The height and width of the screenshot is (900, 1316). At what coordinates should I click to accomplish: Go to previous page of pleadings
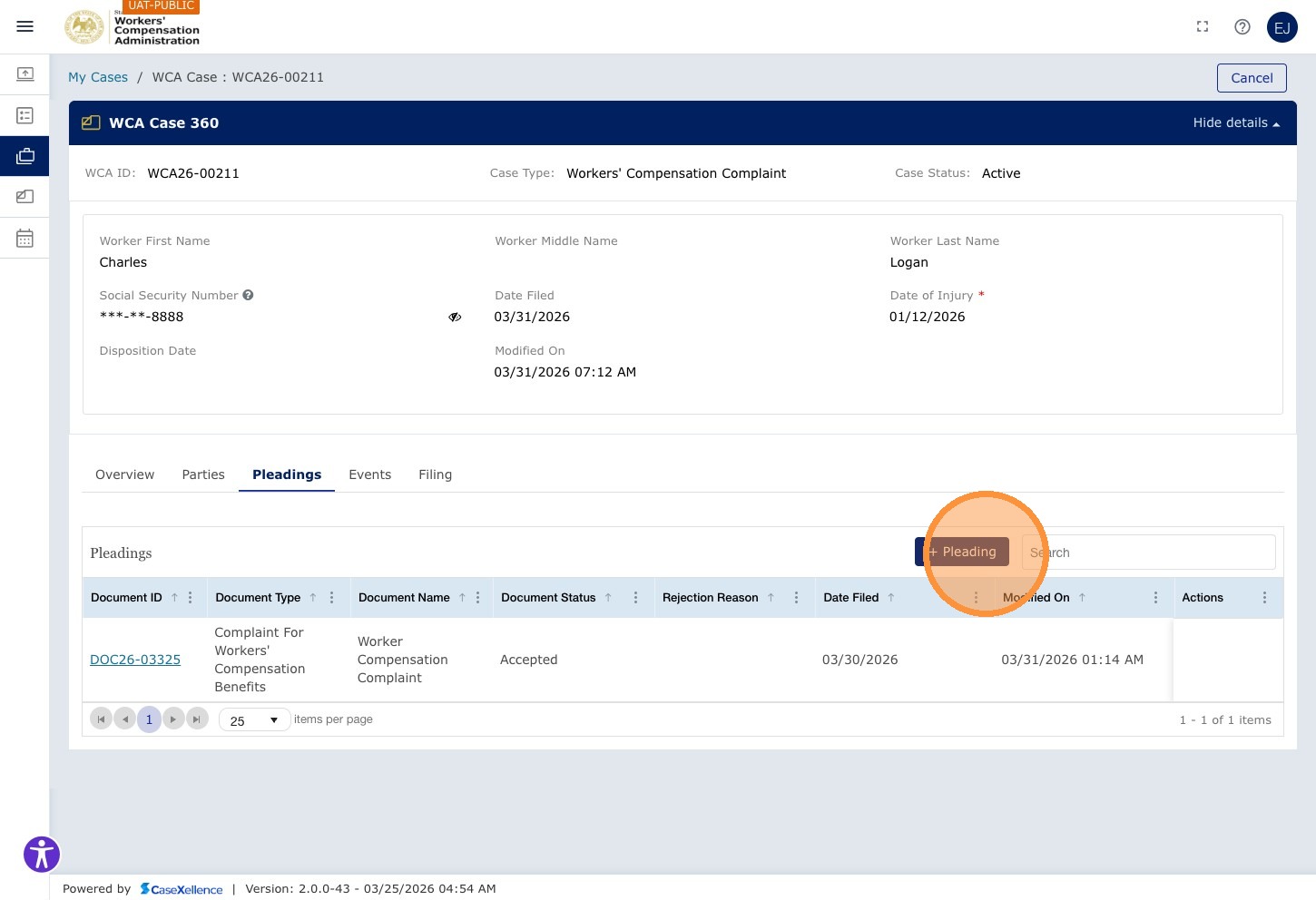pos(125,719)
